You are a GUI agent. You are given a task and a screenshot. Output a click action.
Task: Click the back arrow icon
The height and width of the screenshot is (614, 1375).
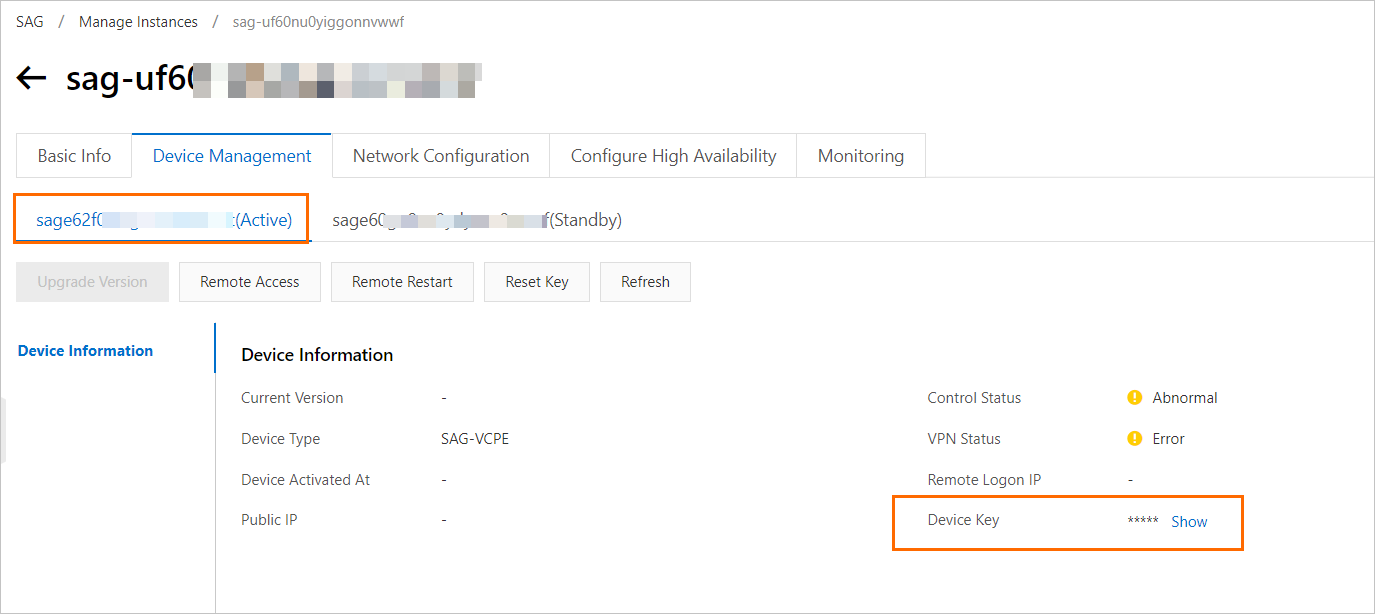[32, 79]
